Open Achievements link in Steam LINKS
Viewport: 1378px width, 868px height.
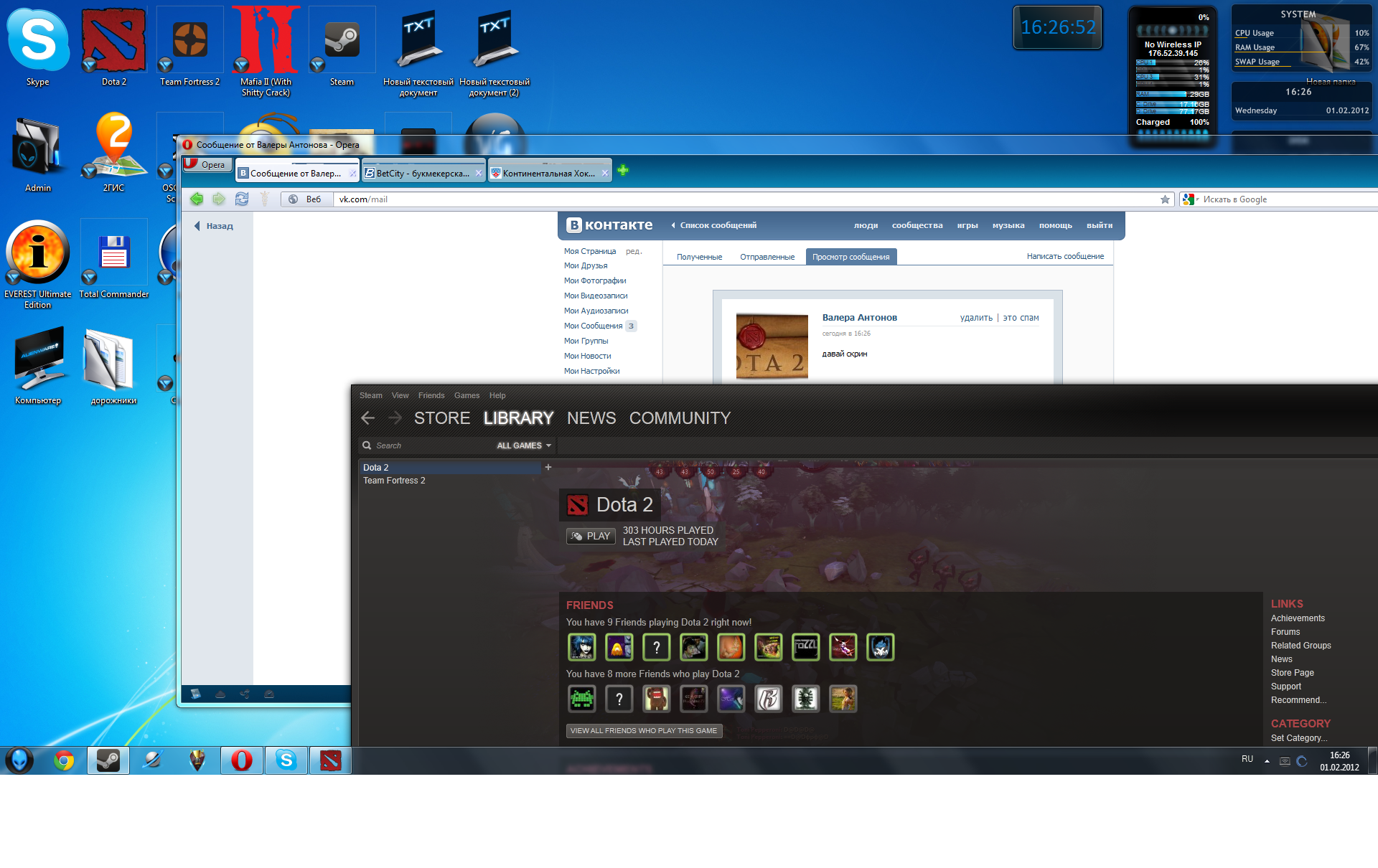coord(1298,618)
